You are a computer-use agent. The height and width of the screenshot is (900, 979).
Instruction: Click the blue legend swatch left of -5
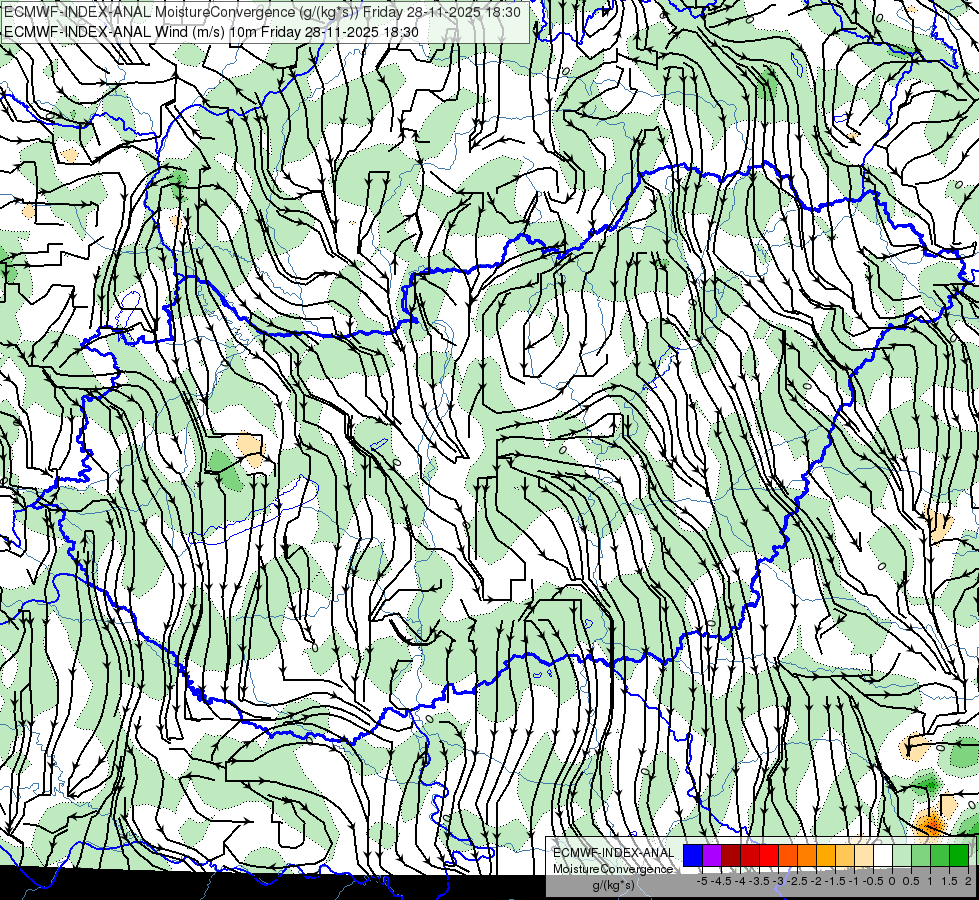693,856
